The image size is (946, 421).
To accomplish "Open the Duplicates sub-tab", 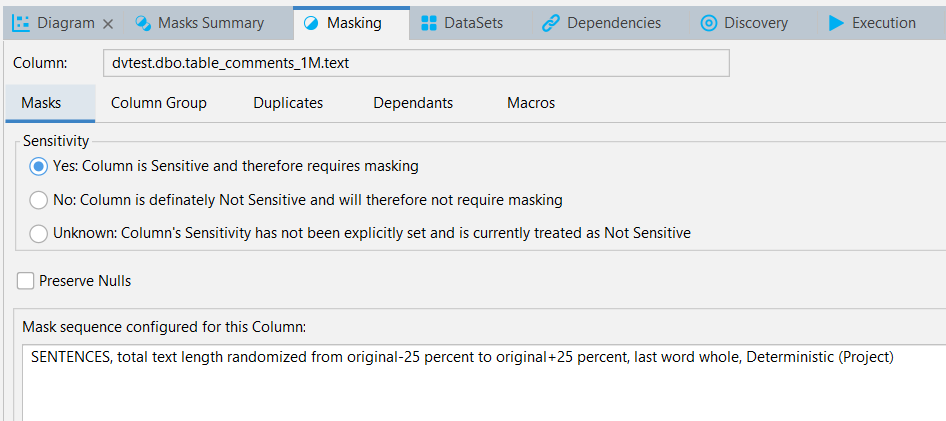I will [x=288, y=103].
